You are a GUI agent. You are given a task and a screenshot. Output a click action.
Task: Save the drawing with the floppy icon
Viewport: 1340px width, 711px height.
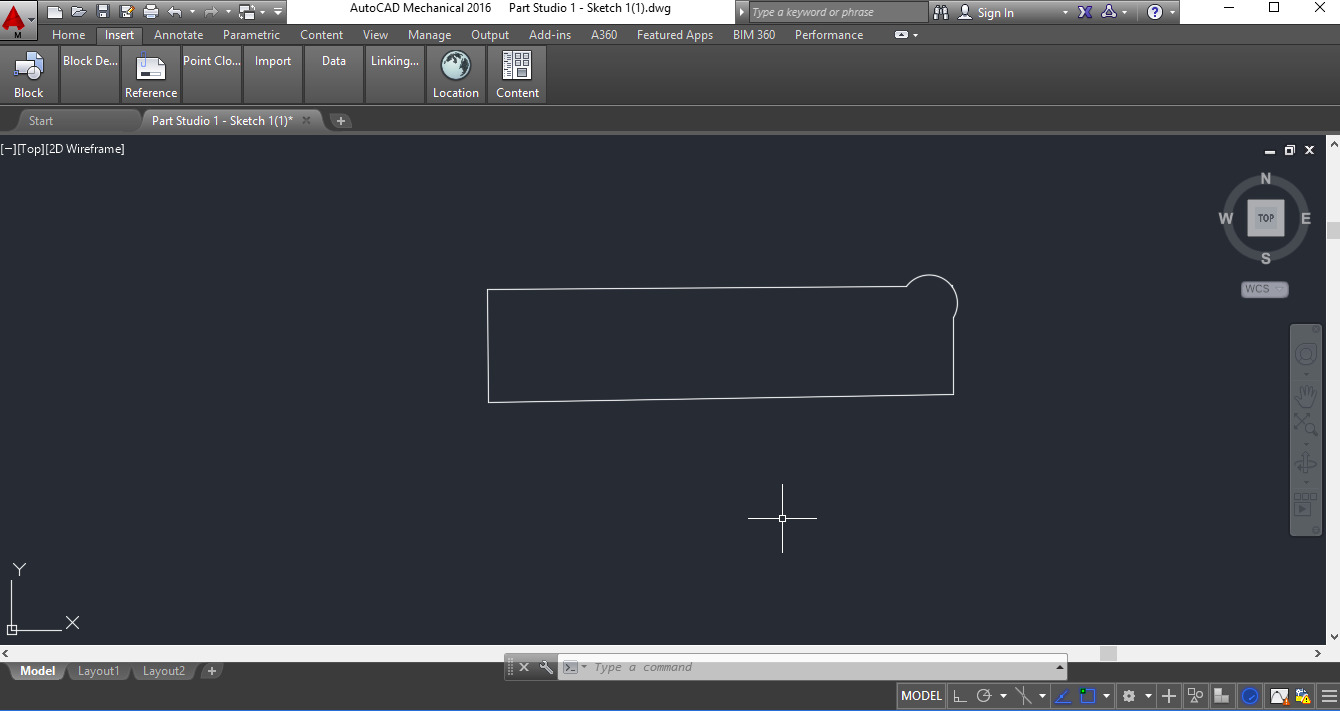(x=102, y=12)
